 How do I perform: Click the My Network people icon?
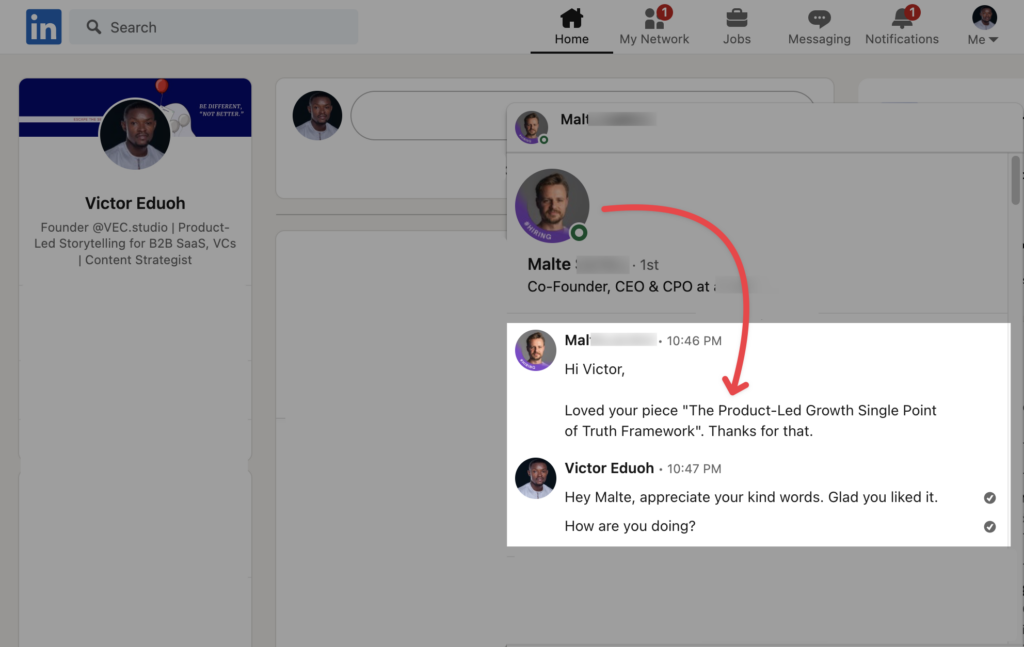click(654, 18)
